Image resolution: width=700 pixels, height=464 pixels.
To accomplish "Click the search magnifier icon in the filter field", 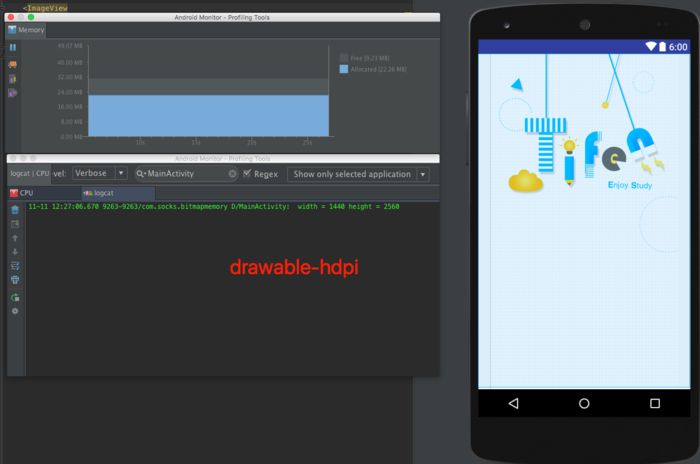I will 141,174.
